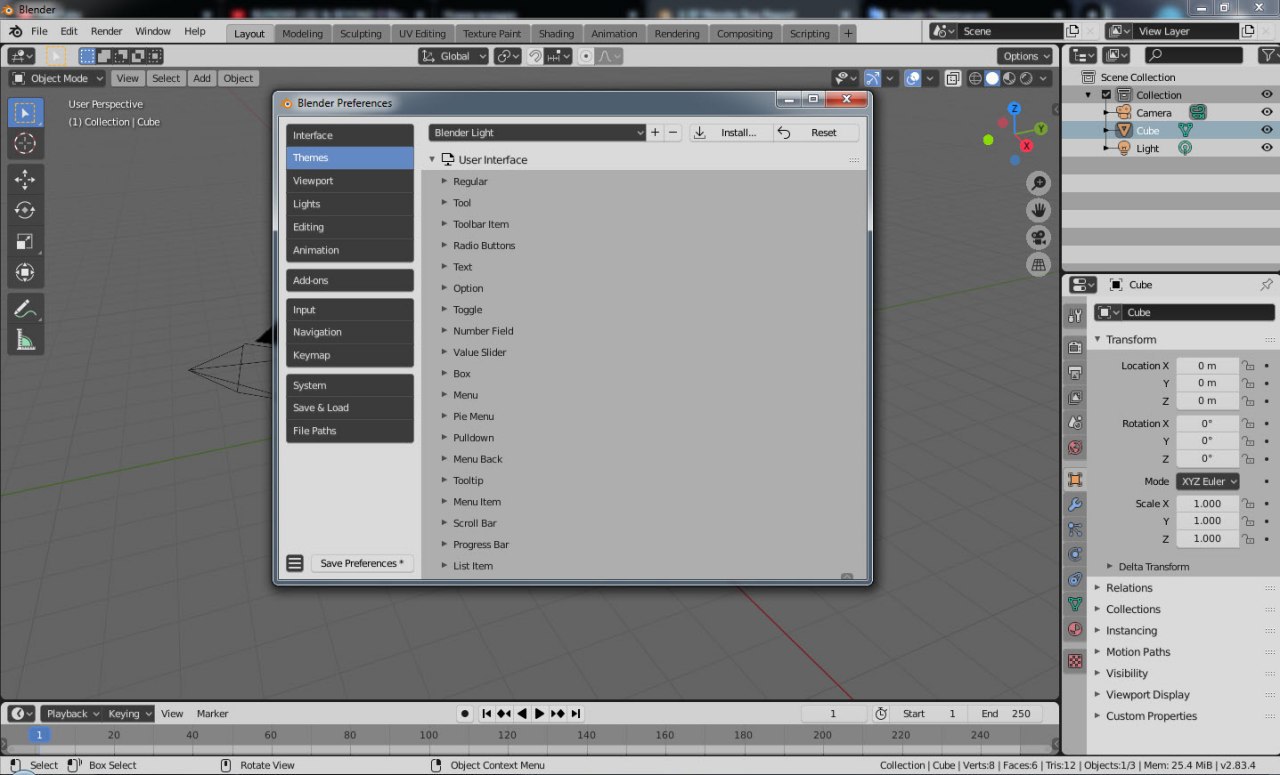Remove theme preset with minus button
This screenshot has width=1280, height=775.
point(673,132)
